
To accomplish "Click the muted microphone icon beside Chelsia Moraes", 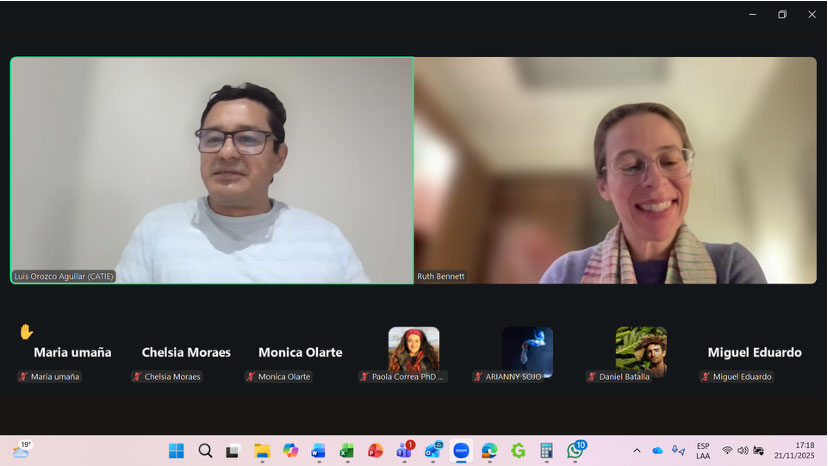I will click(137, 377).
